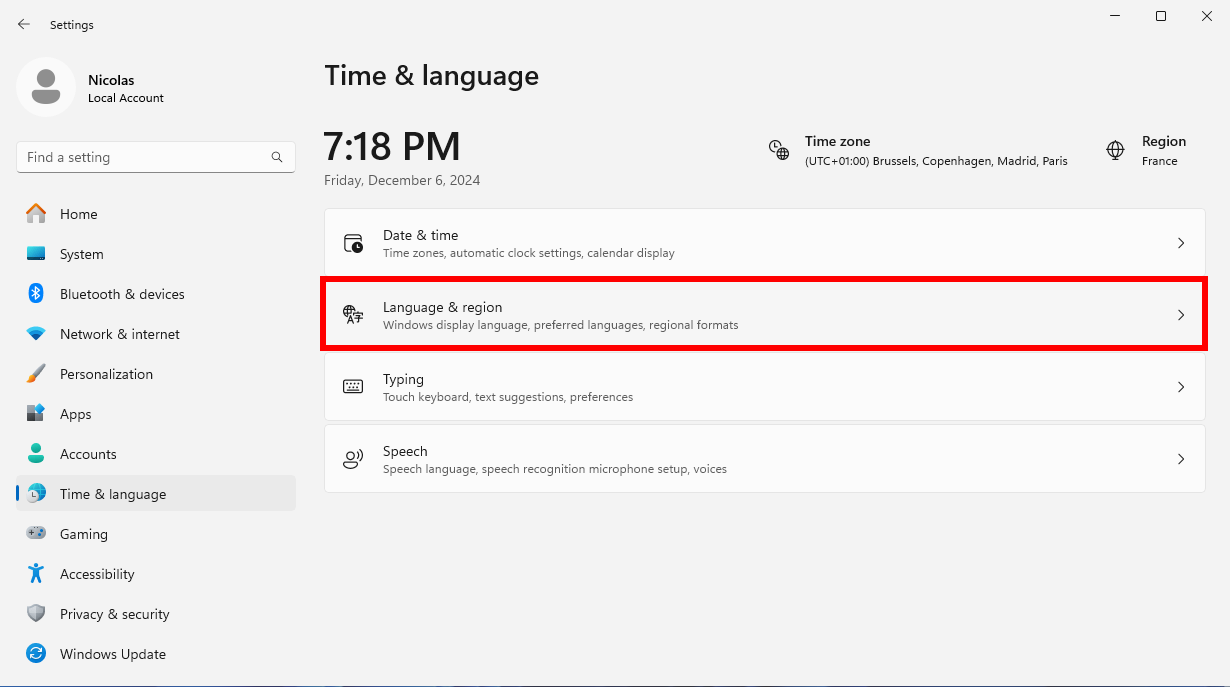The height and width of the screenshot is (687, 1230).
Task: Open the Windows Update icon
Action: click(x=36, y=654)
